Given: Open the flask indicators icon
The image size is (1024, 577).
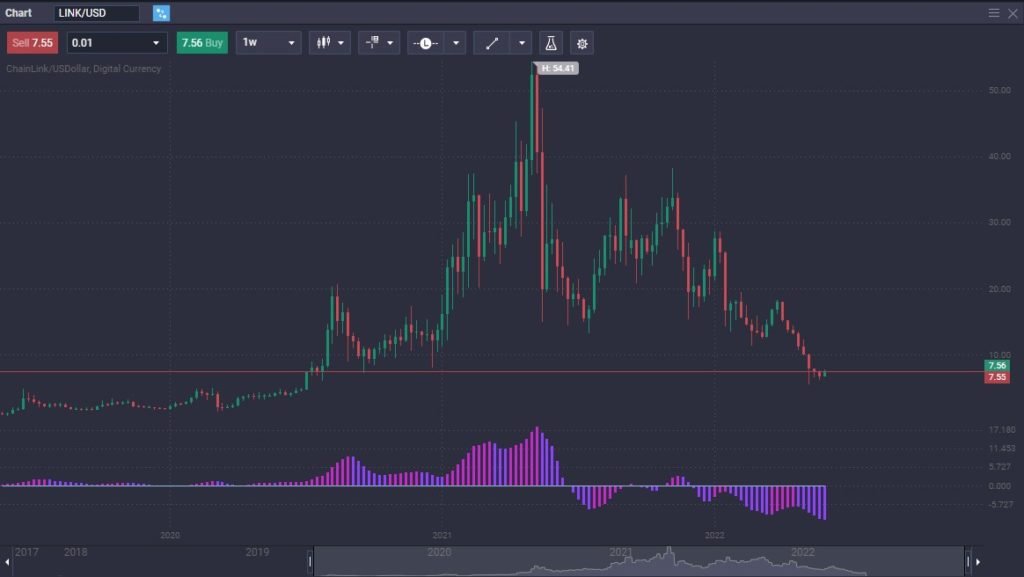Looking at the screenshot, I should coord(550,43).
